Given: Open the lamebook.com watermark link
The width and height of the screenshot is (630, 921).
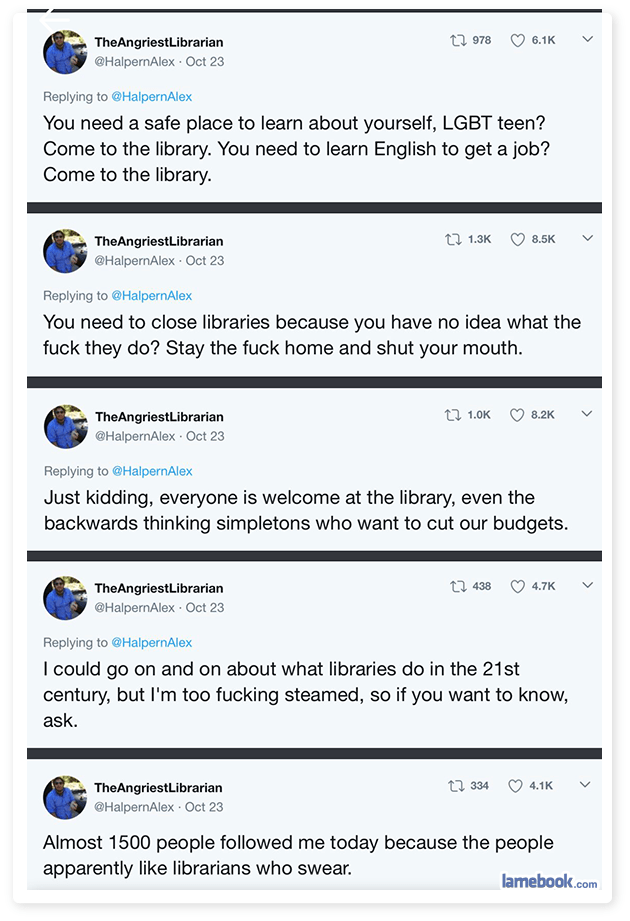Looking at the screenshot, I should 549,882.
